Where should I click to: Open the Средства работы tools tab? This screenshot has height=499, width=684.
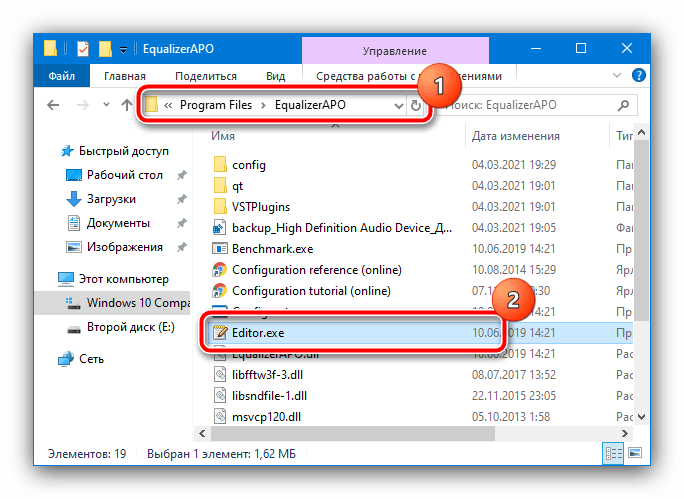tap(409, 76)
